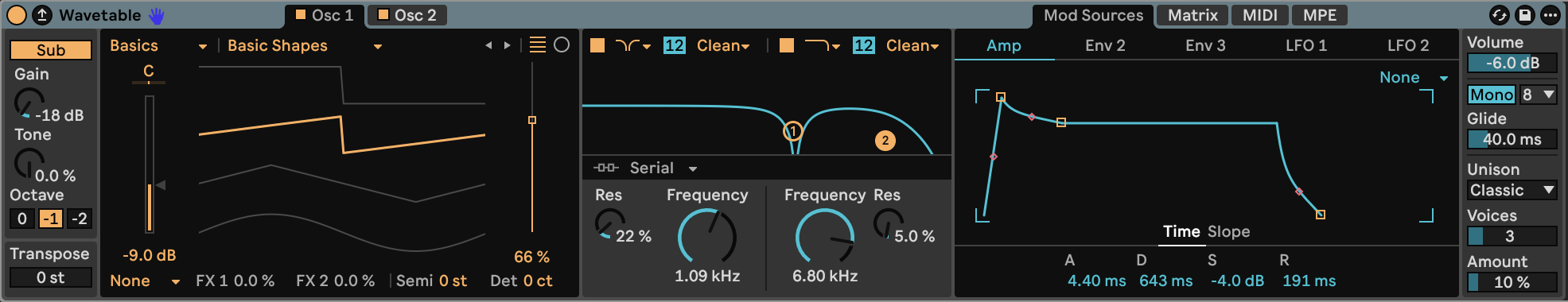
Task: Open filter 2 Clean circuit dropdown
Action: [912, 46]
